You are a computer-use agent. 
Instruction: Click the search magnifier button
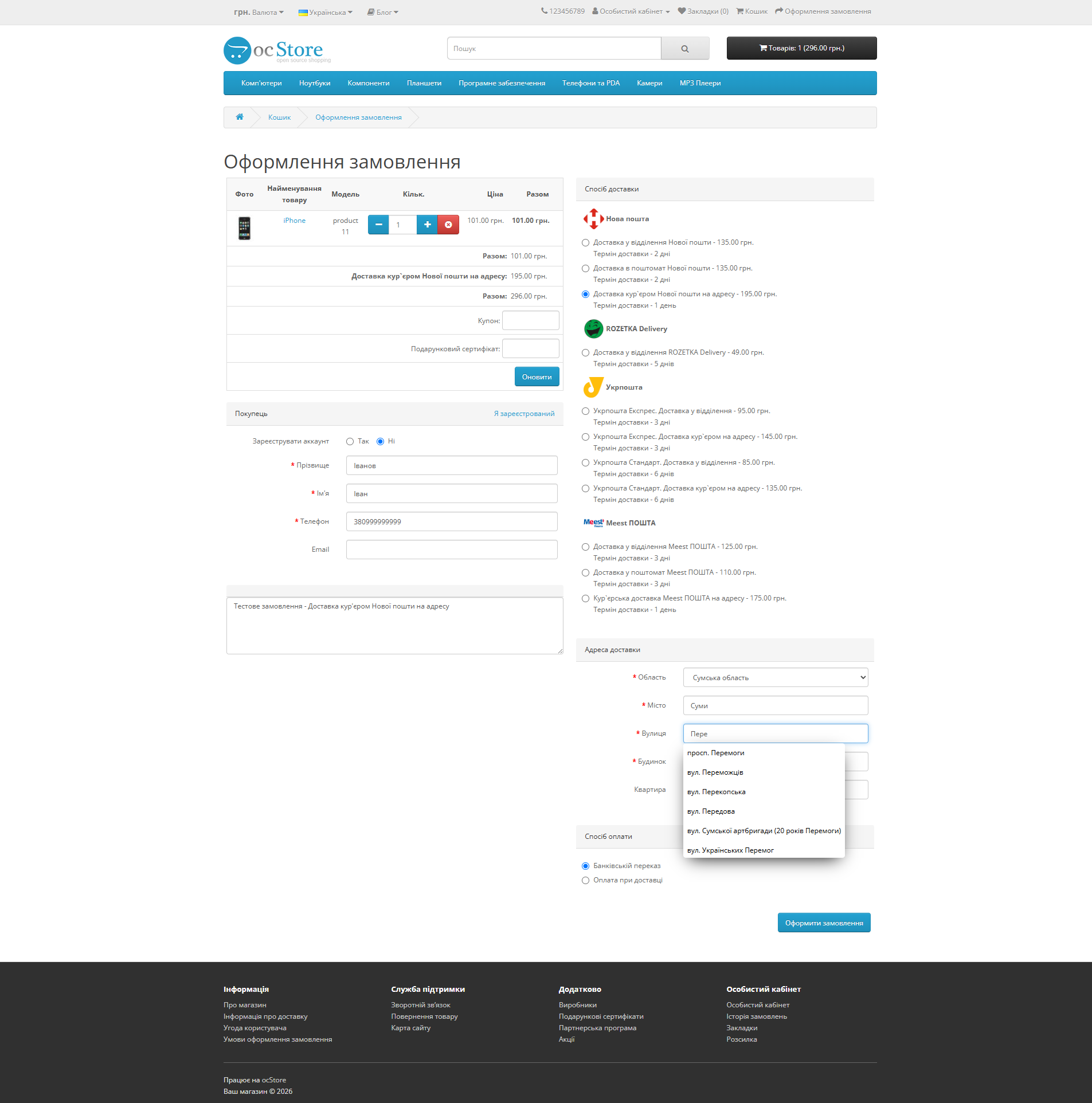click(685, 49)
